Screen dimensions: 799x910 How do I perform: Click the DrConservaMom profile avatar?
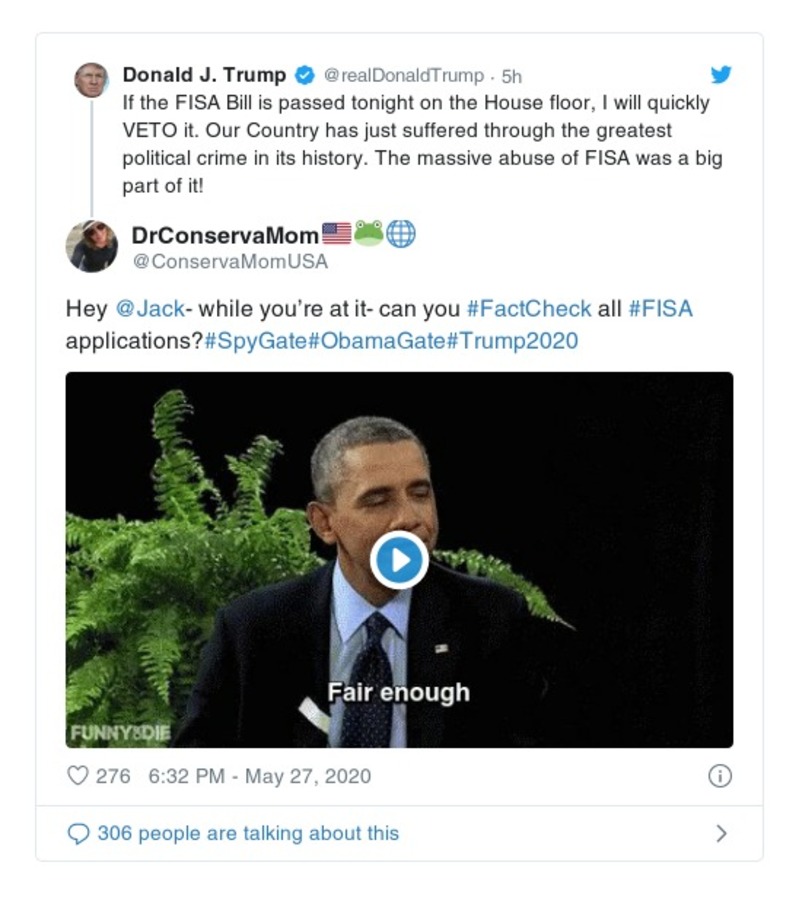coord(92,246)
